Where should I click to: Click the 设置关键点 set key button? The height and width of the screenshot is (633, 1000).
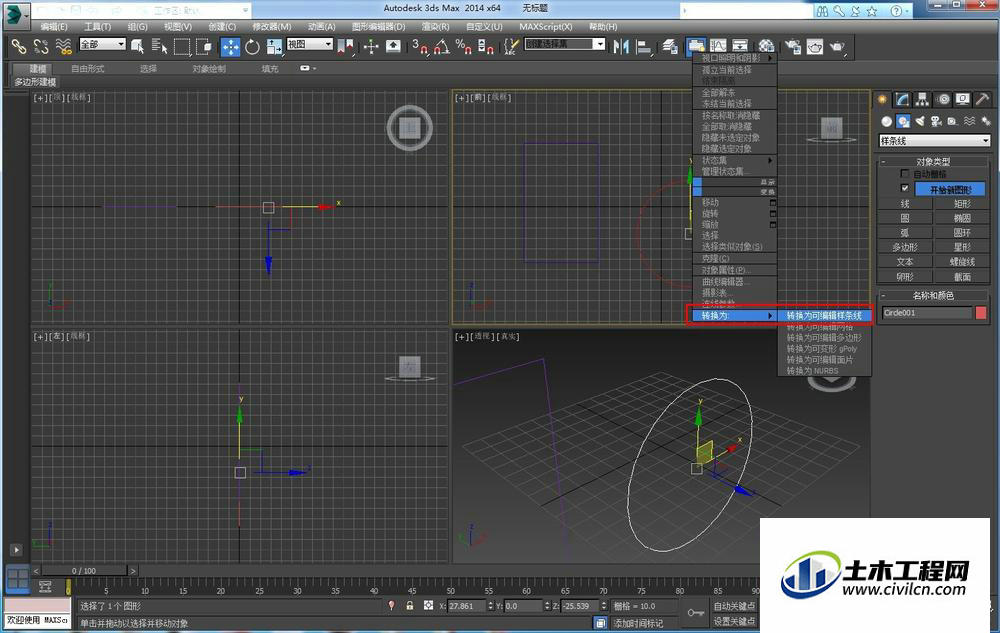click(x=734, y=621)
